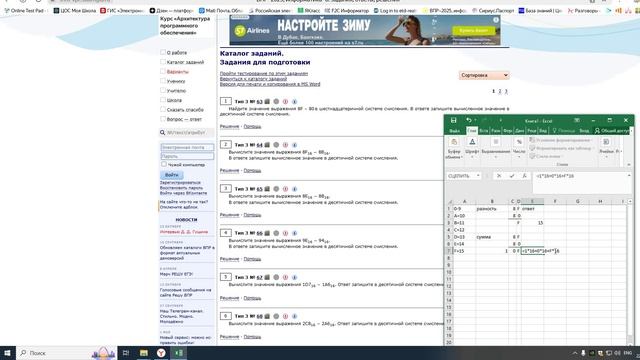
Task: Open 'Format as table' dropdown in Excel
Action: 562,148
